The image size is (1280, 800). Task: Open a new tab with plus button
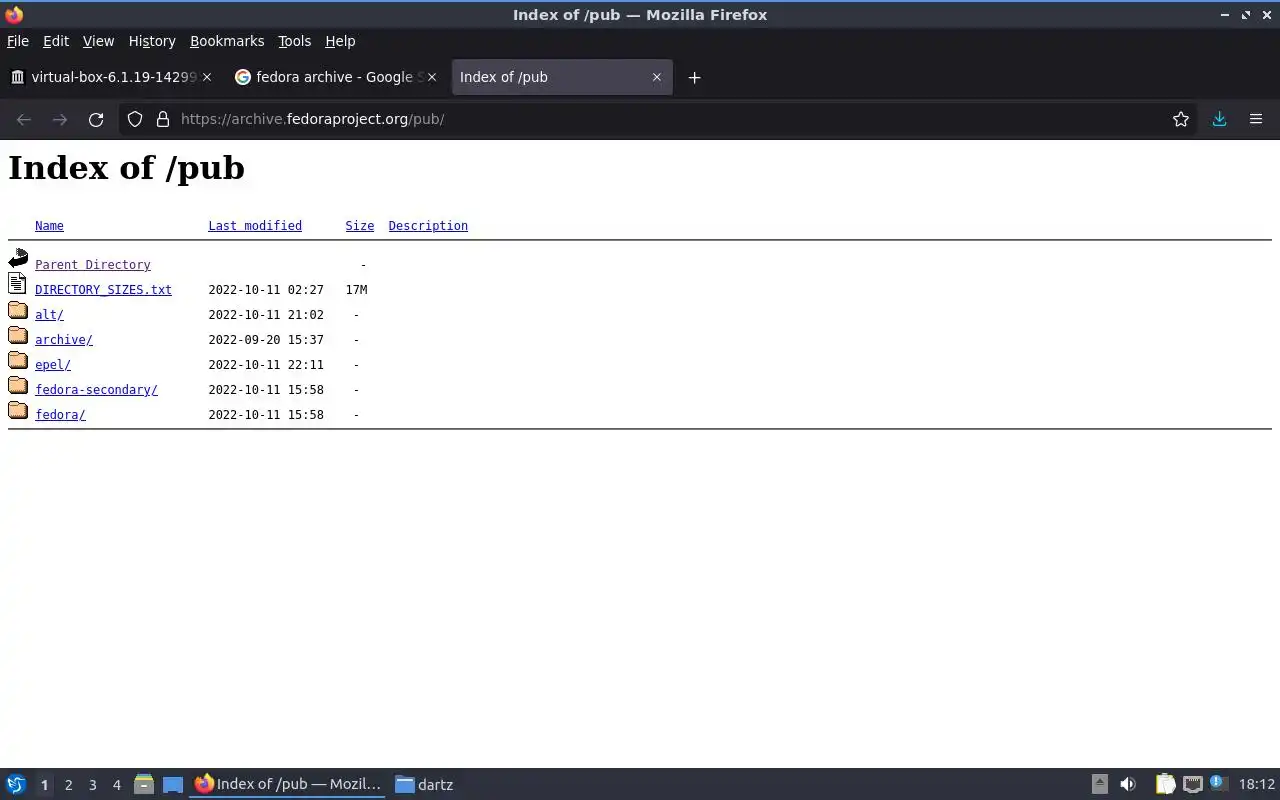click(x=694, y=77)
